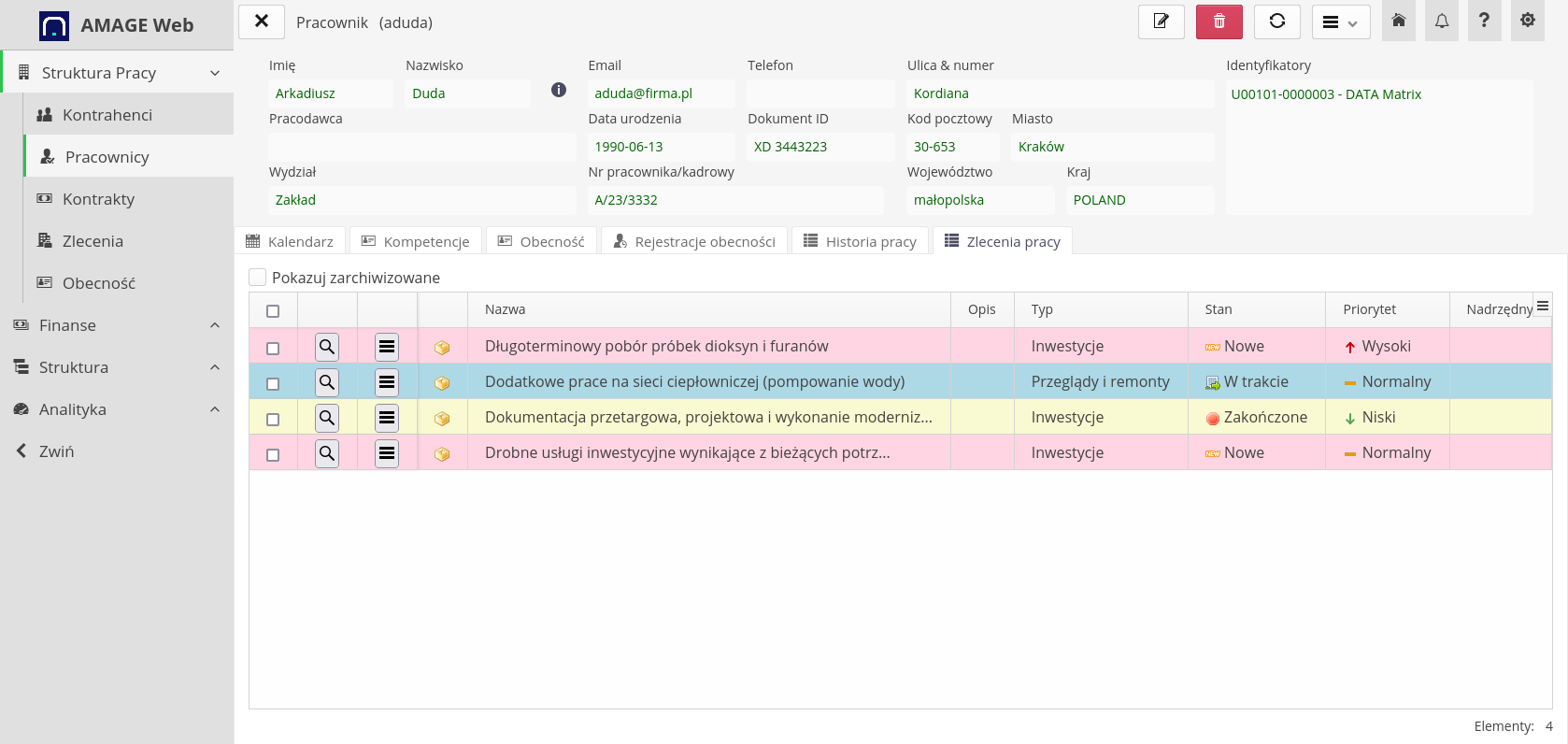Collapse the sidebar with Zwiń
Screen dimensions: 1568x744
click(117, 451)
